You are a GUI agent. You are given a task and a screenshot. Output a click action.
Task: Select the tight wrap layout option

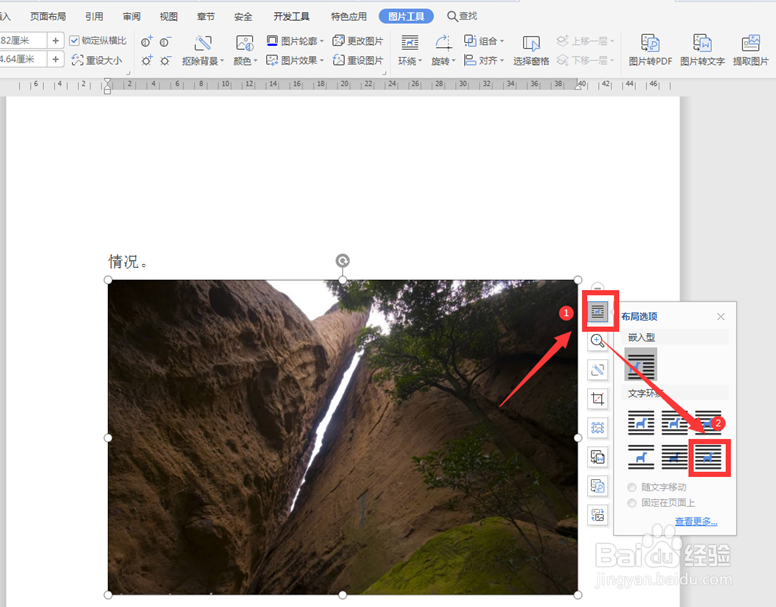point(675,423)
